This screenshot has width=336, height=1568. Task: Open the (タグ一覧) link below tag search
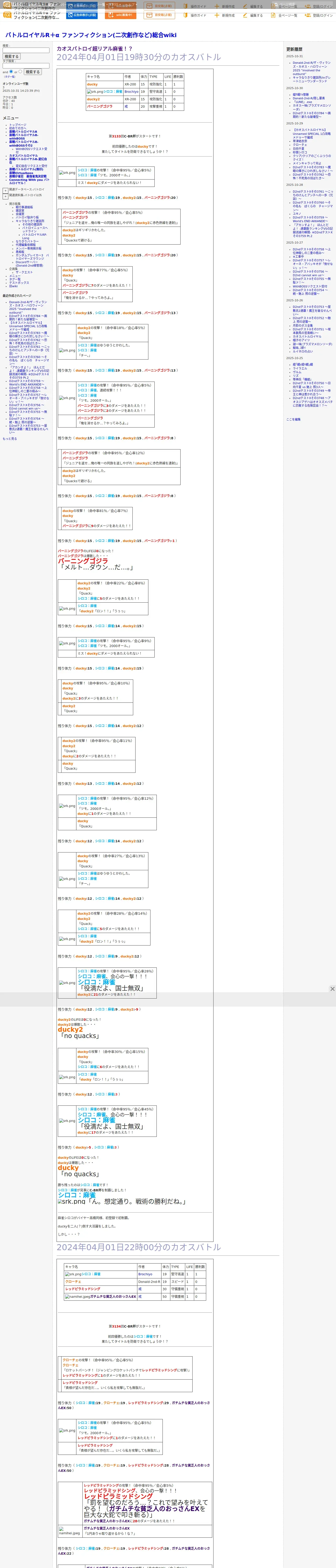(10, 77)
